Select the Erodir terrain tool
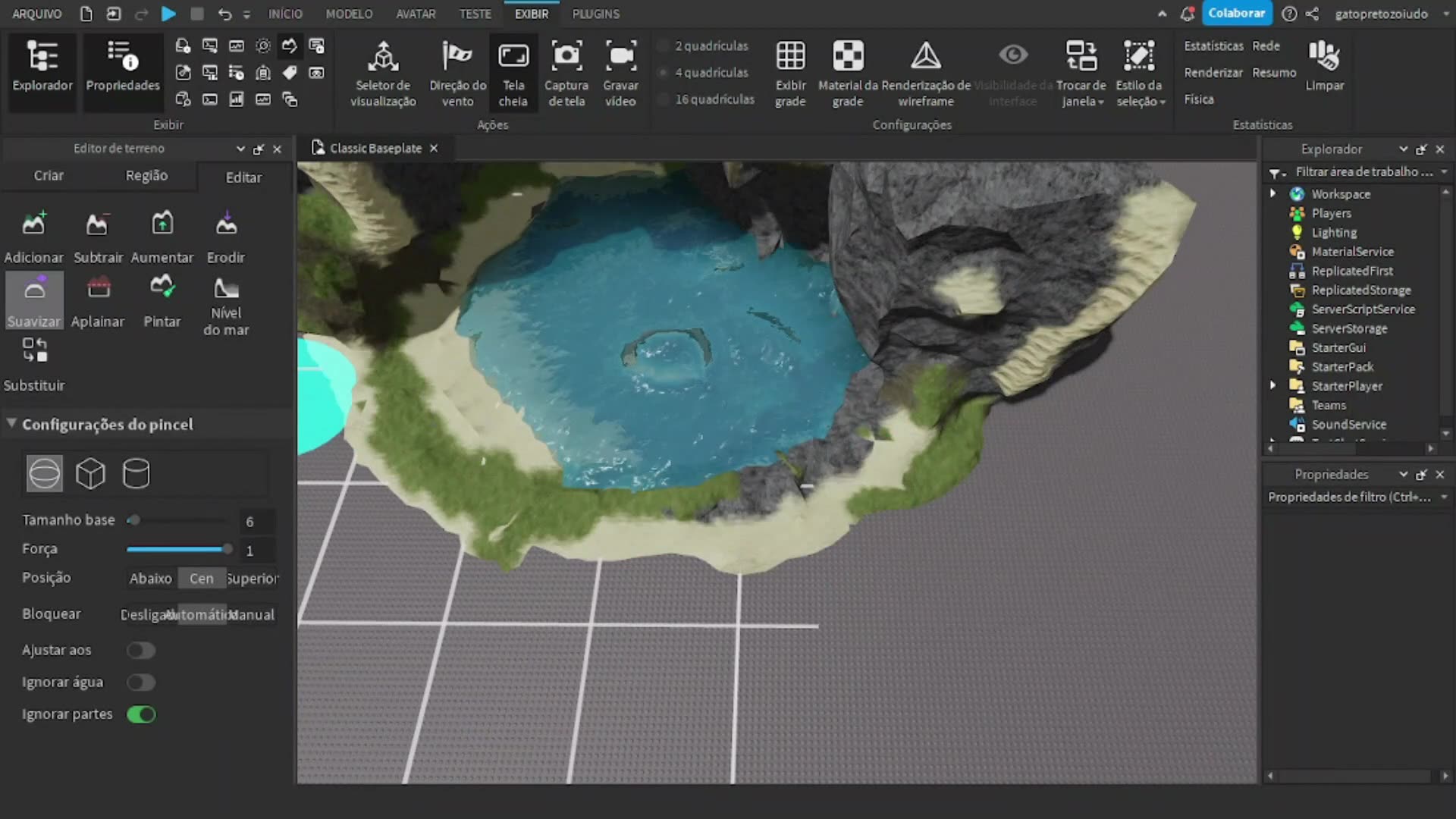Image resolution: width=1456 pixels, height=819 pixels. 225,235
